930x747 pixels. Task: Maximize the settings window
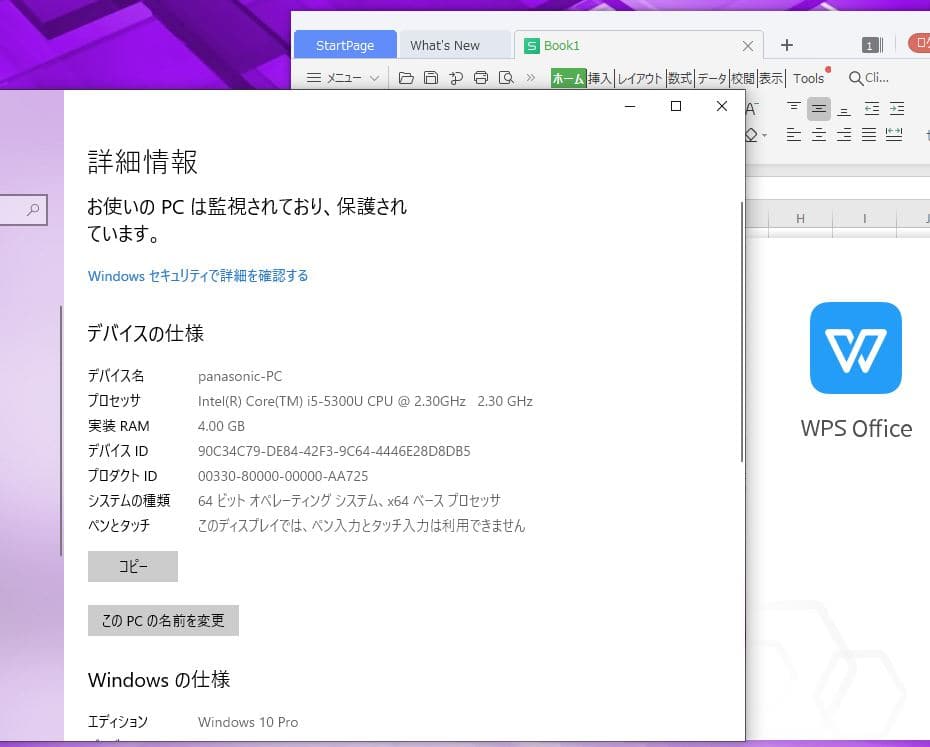point(676,106)
